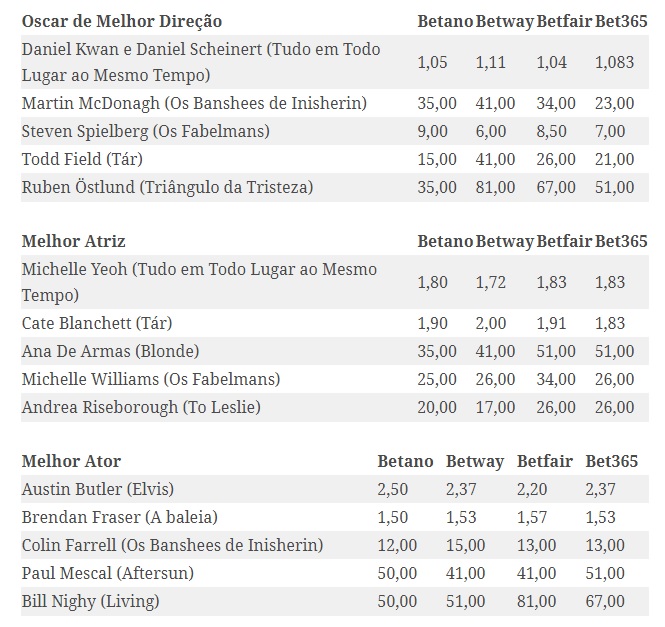This screenshot has height=627, width=665.
Task: Click Ana De Armas (Blonde) row
Action: [x=335, y=351]
